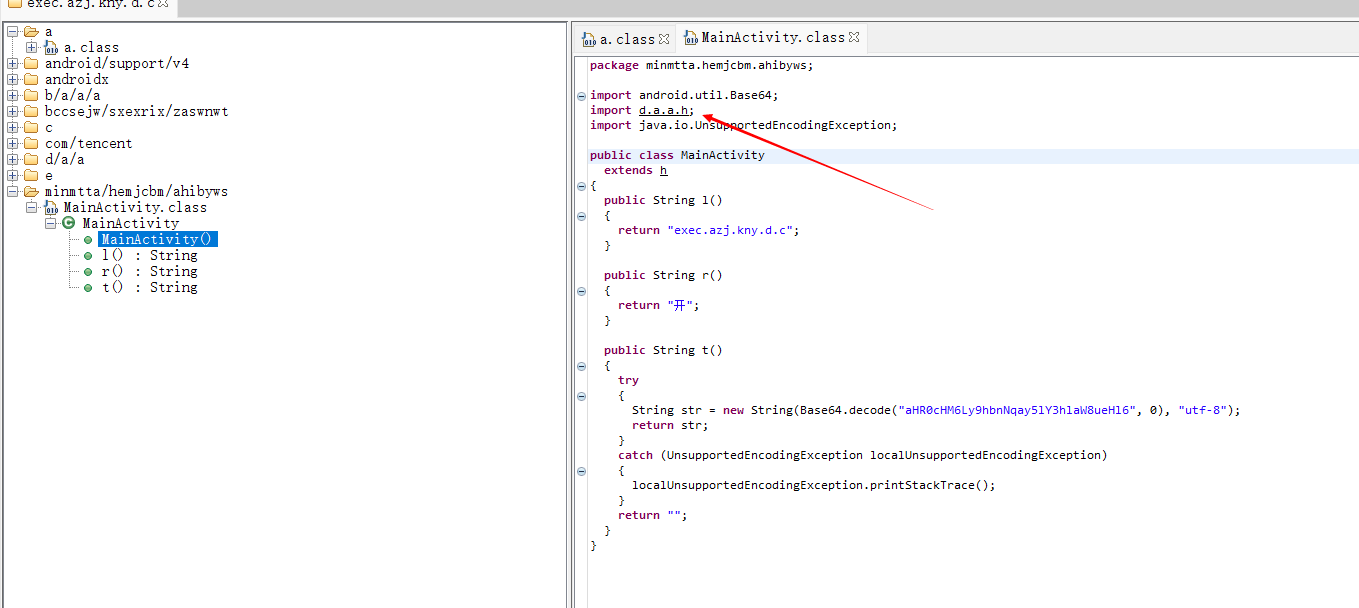This screenshot has width=1359, height=608.
Task: Click the folder icon of package c
Action: pyautogui.click(x=31, y=127)
